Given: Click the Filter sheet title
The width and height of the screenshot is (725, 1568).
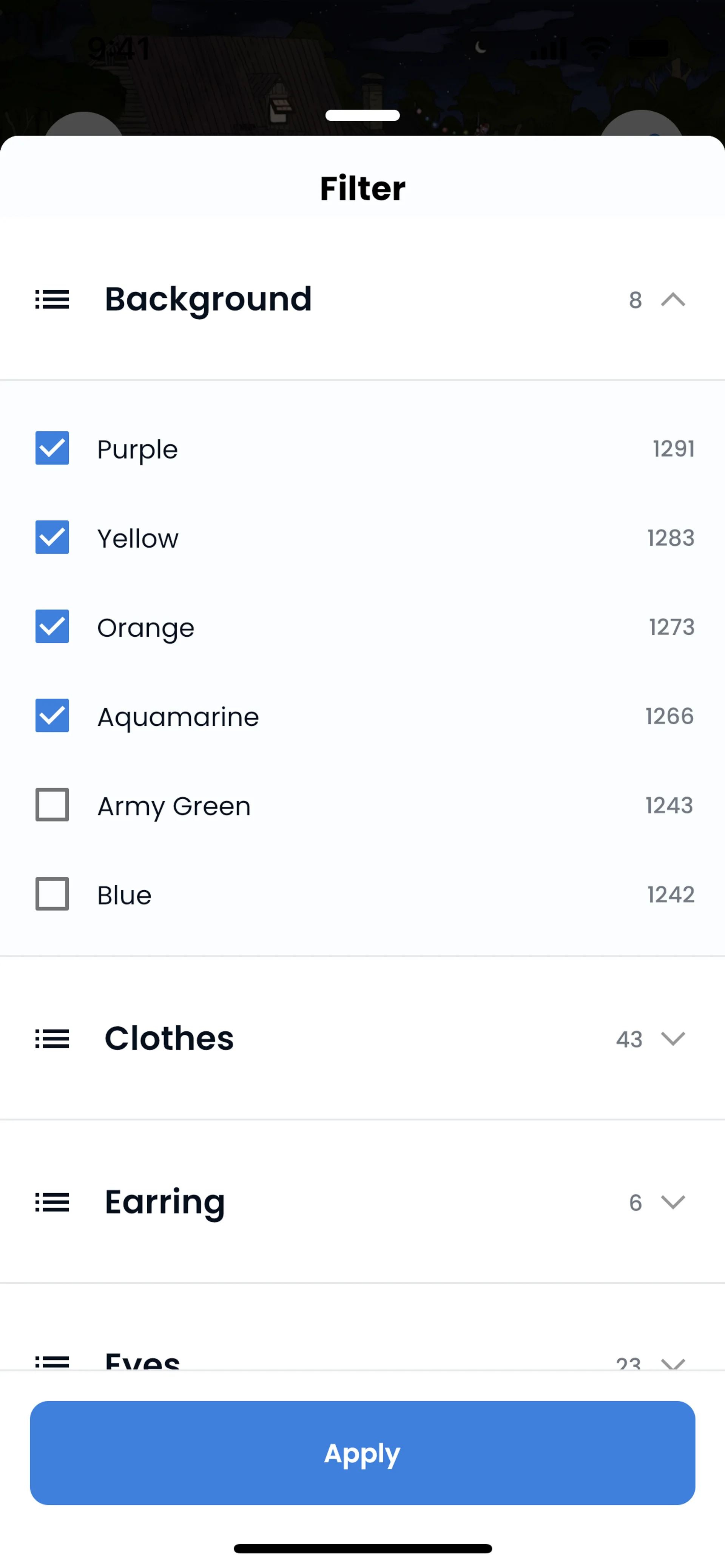Looking at the screenshot, I should click(x=362, y=189).
